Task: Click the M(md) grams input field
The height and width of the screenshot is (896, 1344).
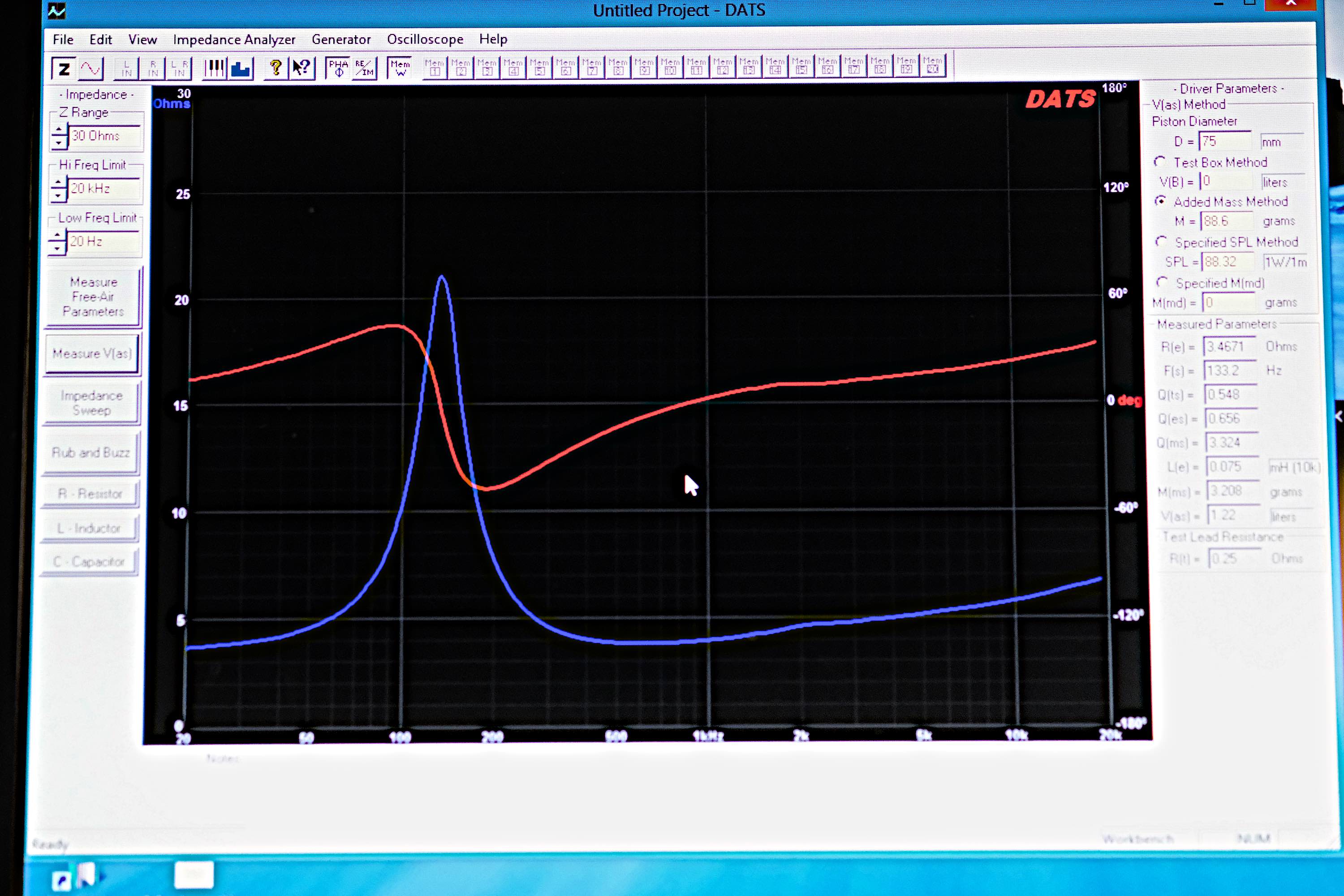Action: coord(1228,302)
